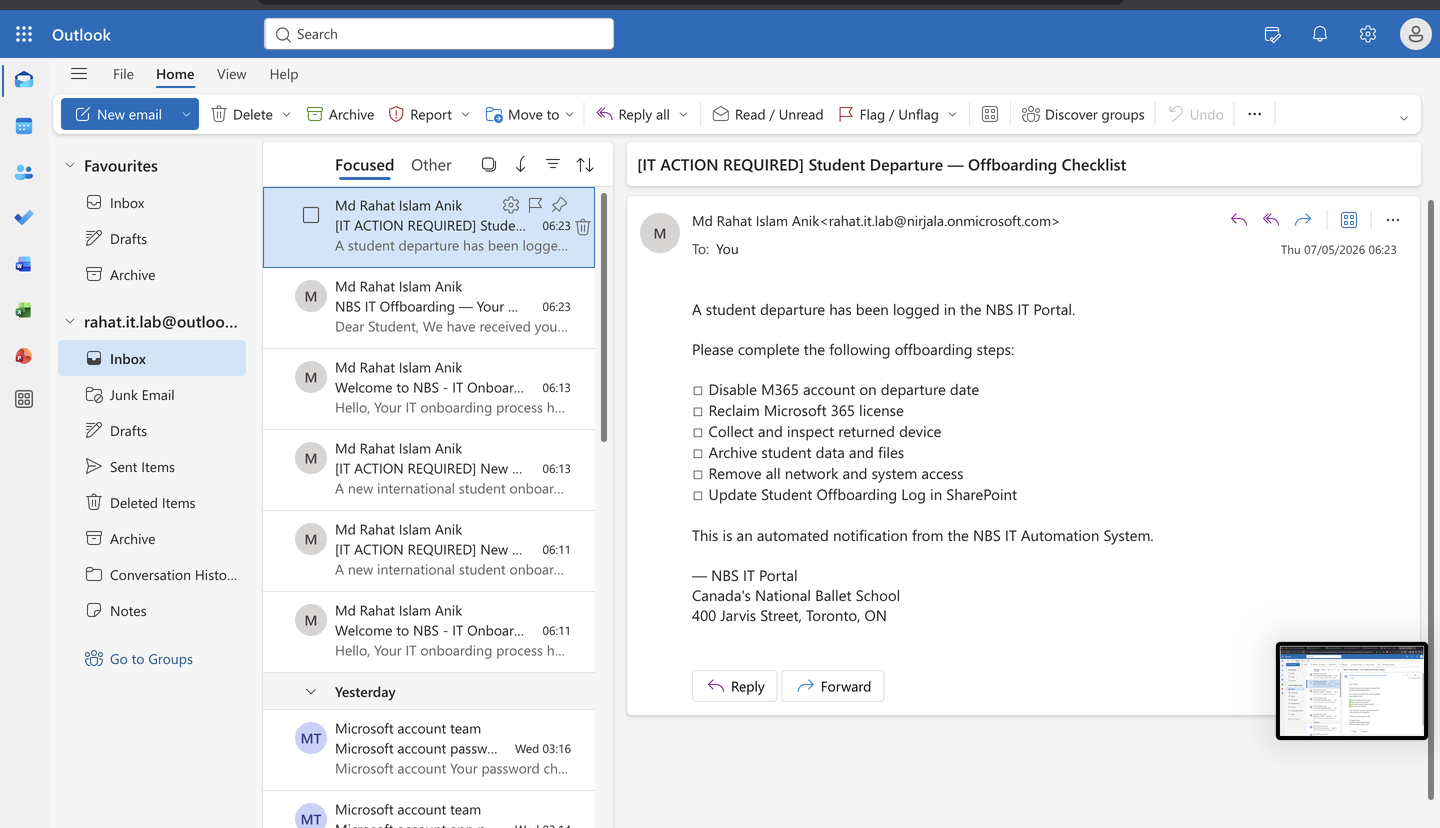Select the View ribbon tab
1440x828 pixels.
(x=231, y=74)
